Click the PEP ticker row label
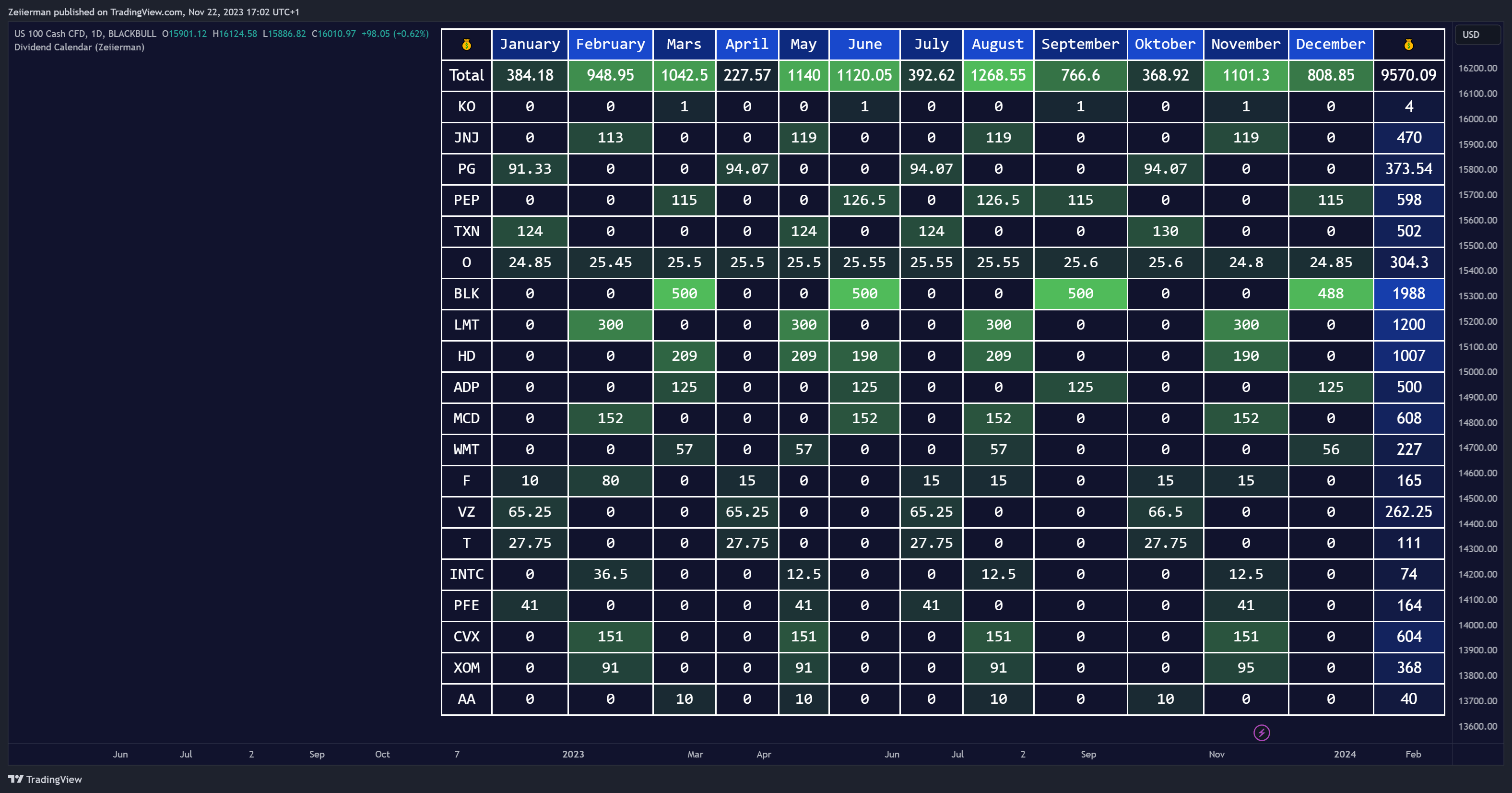The width and height of the screenshot is (1512, 793). point(467,200)
